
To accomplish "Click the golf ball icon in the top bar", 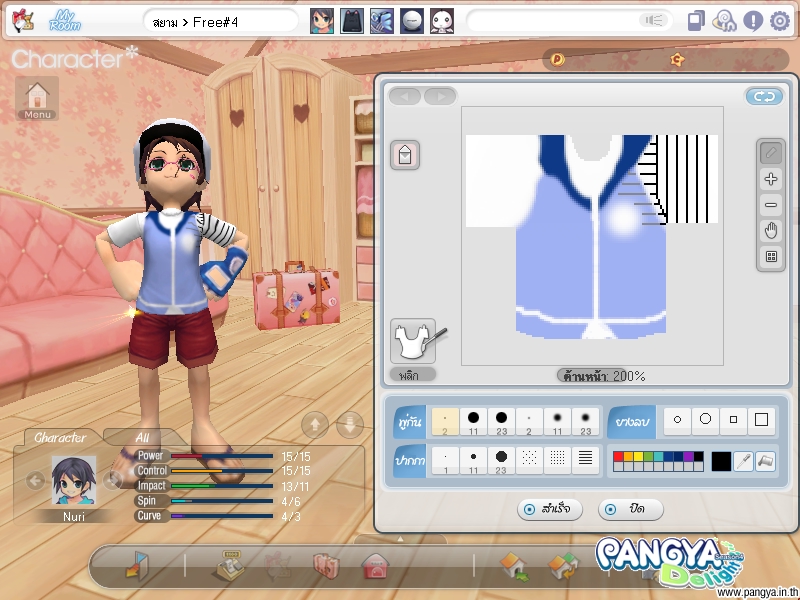I will pyautogui.click(x=412, y=21).
